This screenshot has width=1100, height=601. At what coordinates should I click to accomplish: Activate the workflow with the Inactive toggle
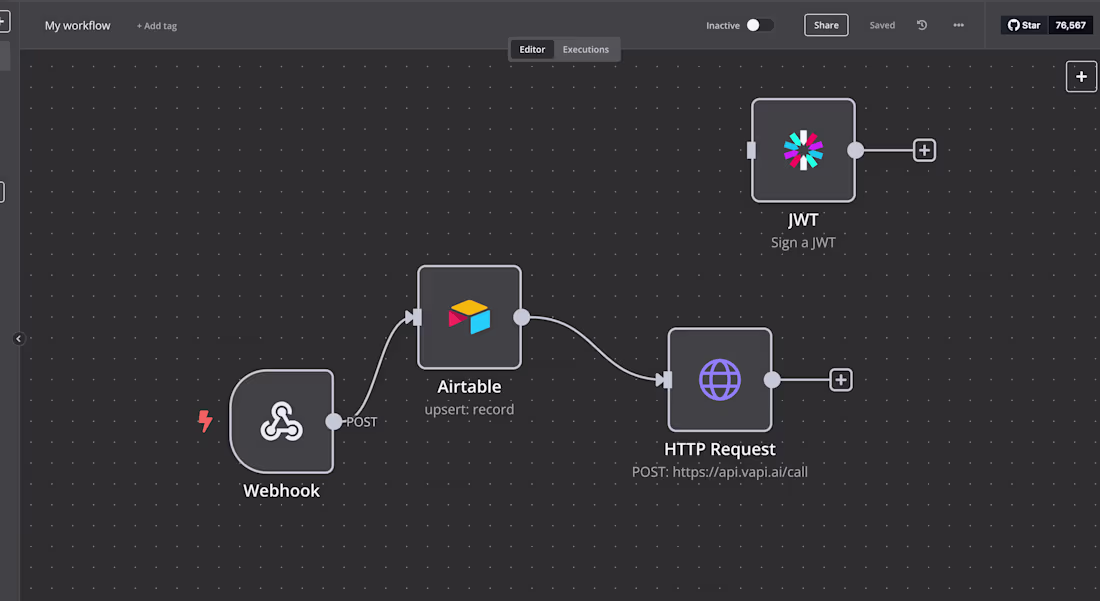(758, 24)
